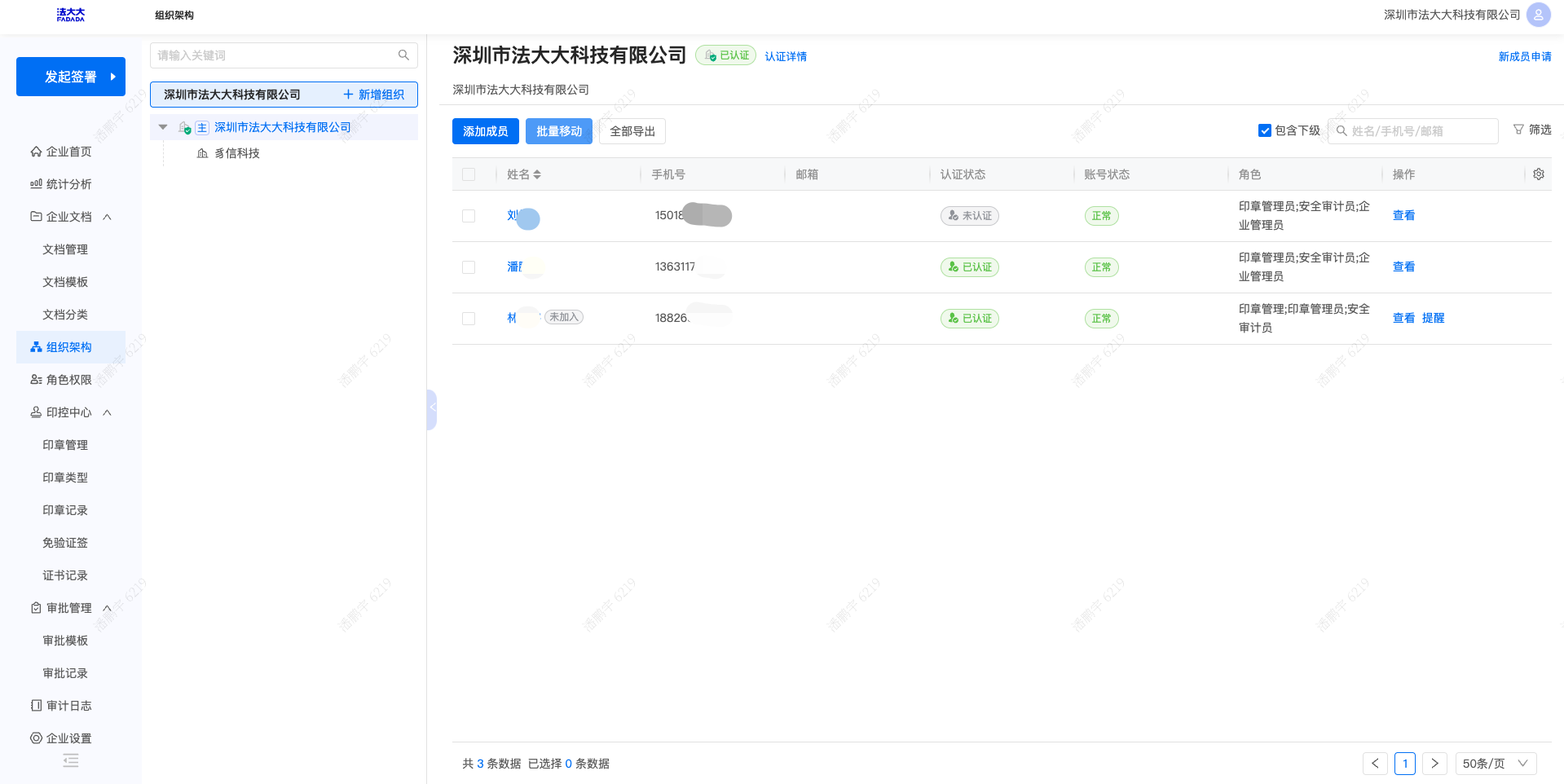
Task: Open 审批记录 menu item
Action: click(65, 673)
